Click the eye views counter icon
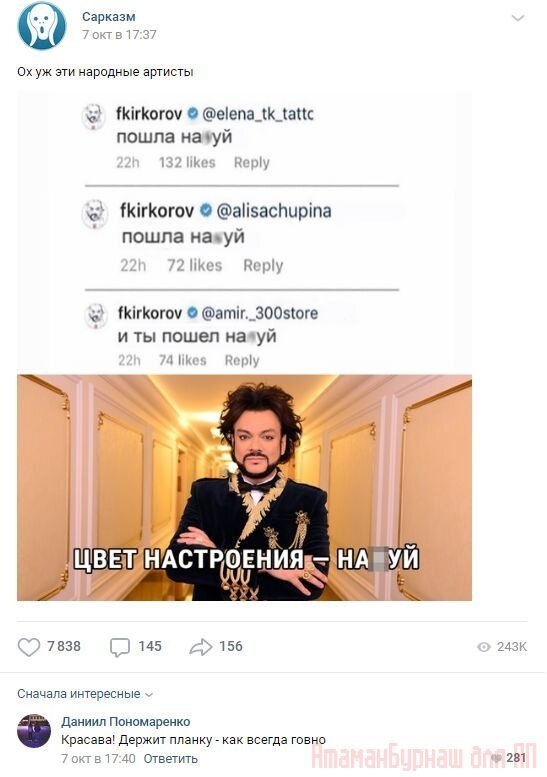The width and height of the screenshot is (547, 777). (484, 647)
